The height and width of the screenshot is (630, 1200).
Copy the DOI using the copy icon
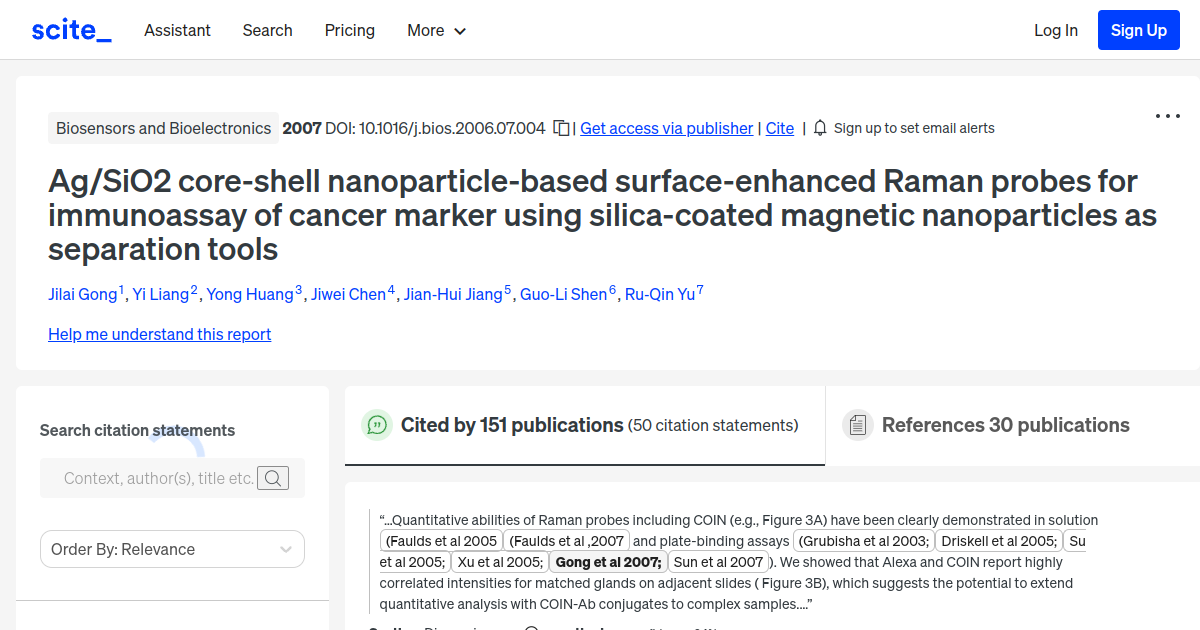point(560,128)
